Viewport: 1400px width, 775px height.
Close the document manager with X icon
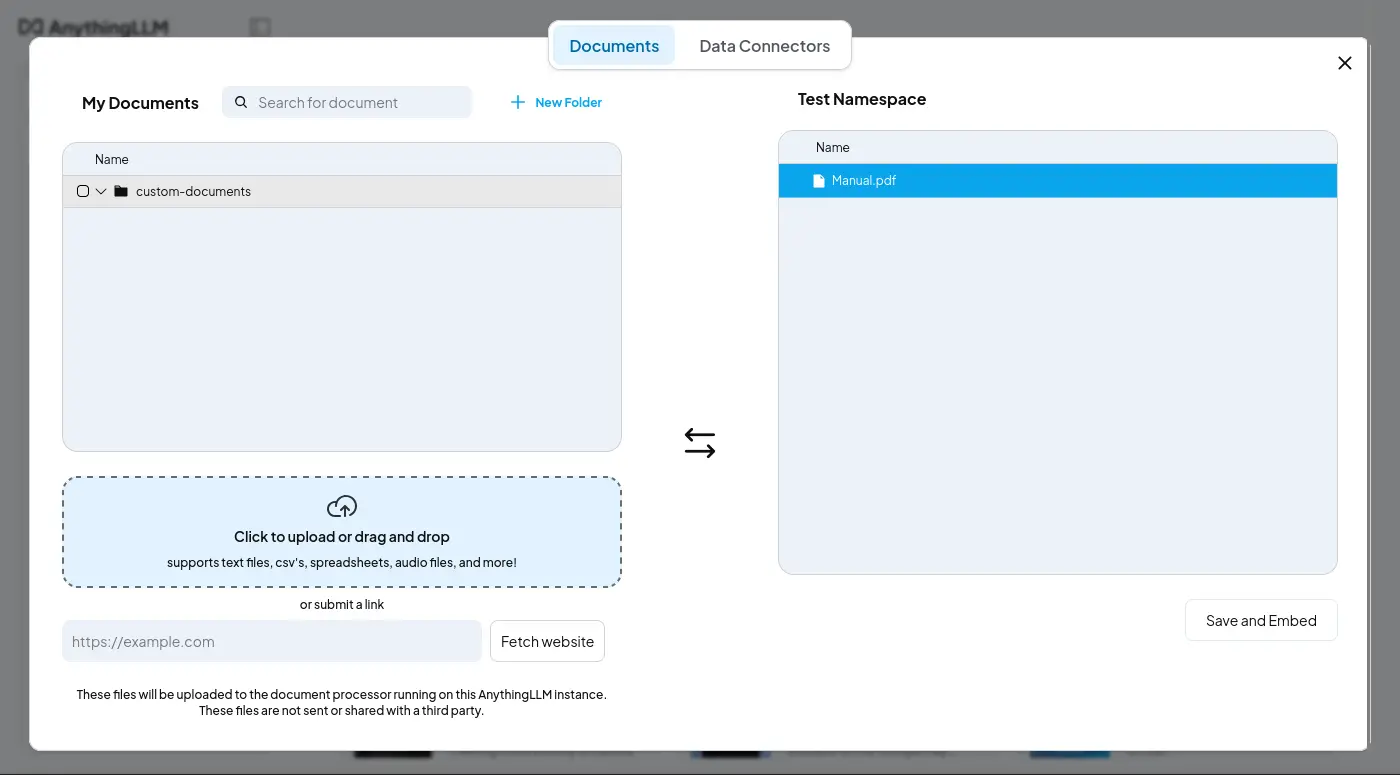coord(1344,63)
